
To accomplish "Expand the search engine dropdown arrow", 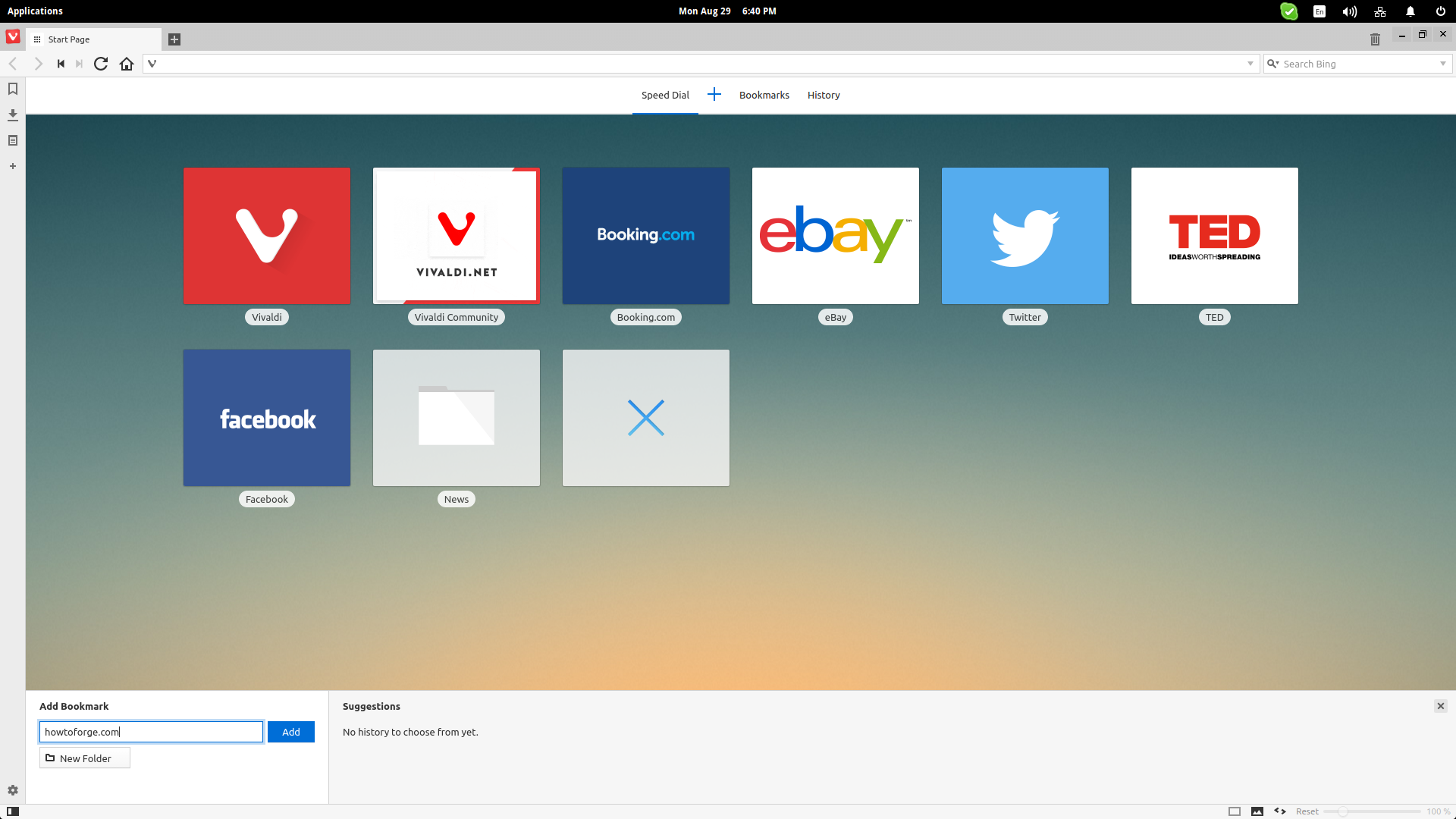I will coord(1443,64).
